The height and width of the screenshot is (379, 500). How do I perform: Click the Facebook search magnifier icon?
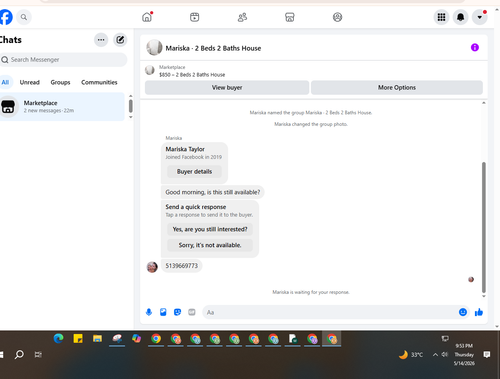click(x=24, y=17)
